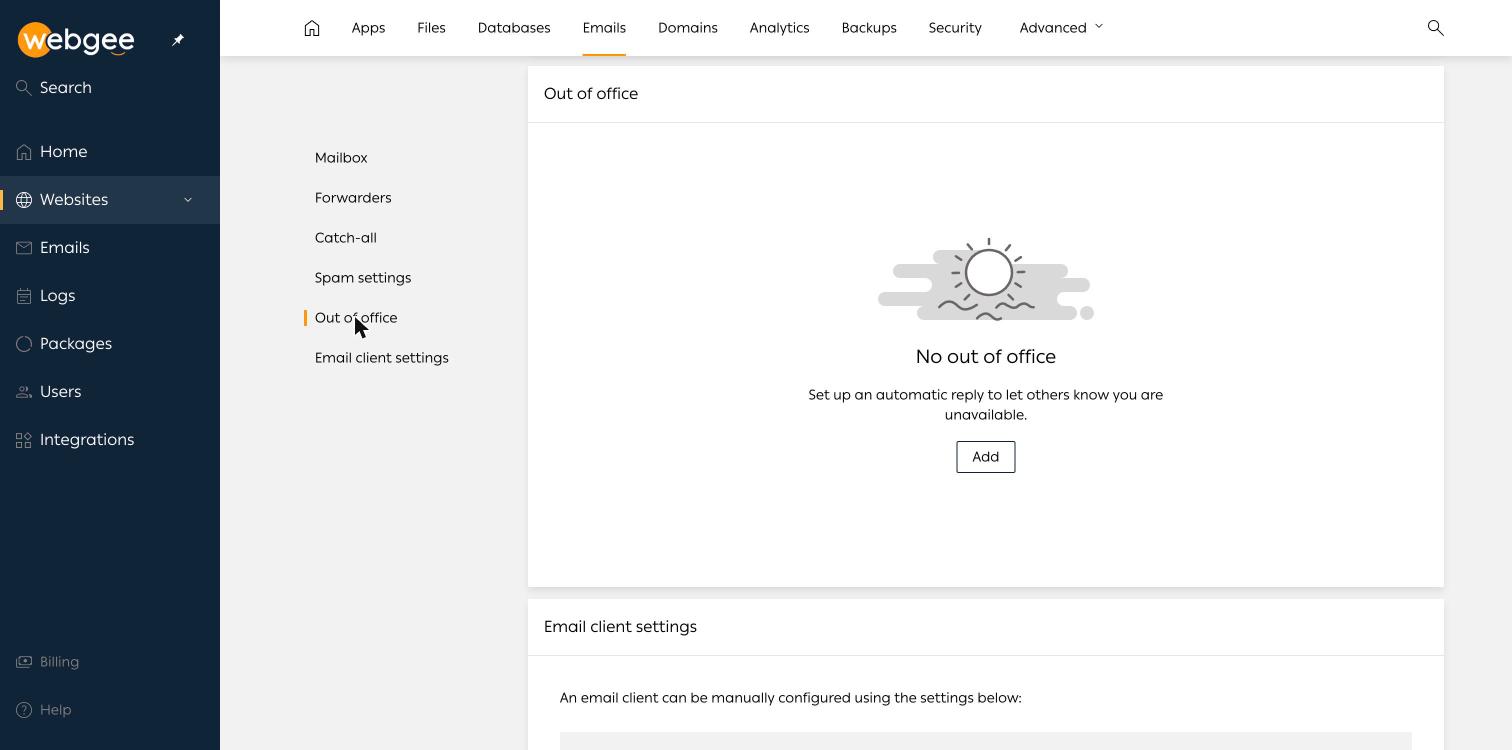The height and width of the screenshot is (750, 1512).
Task: Jump to the Mailbox section
Action: click(341, 158)
